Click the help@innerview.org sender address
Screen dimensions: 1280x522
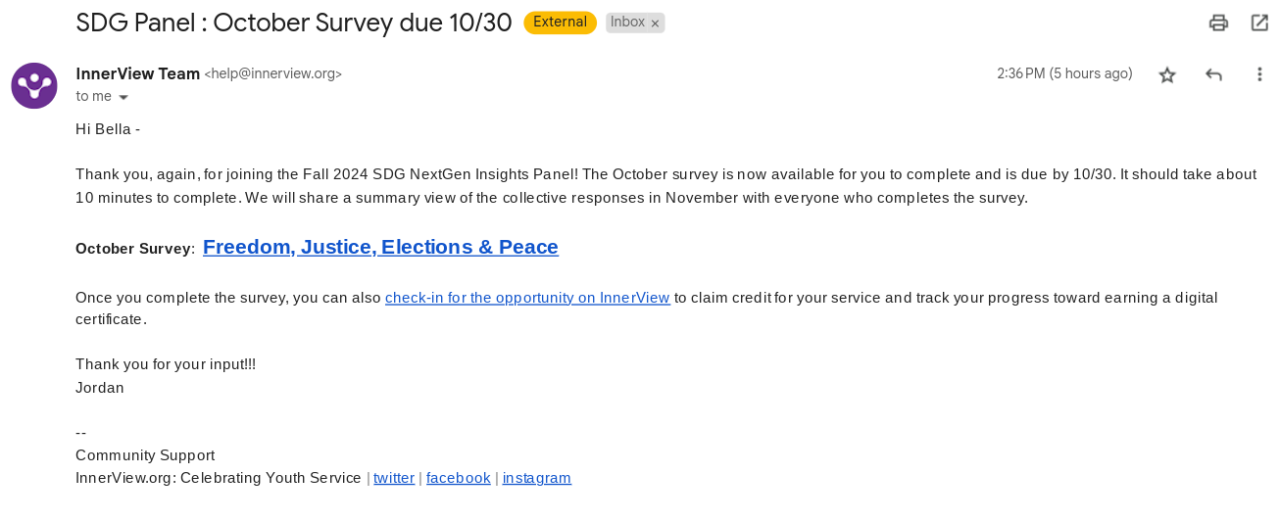coord(273,74)
